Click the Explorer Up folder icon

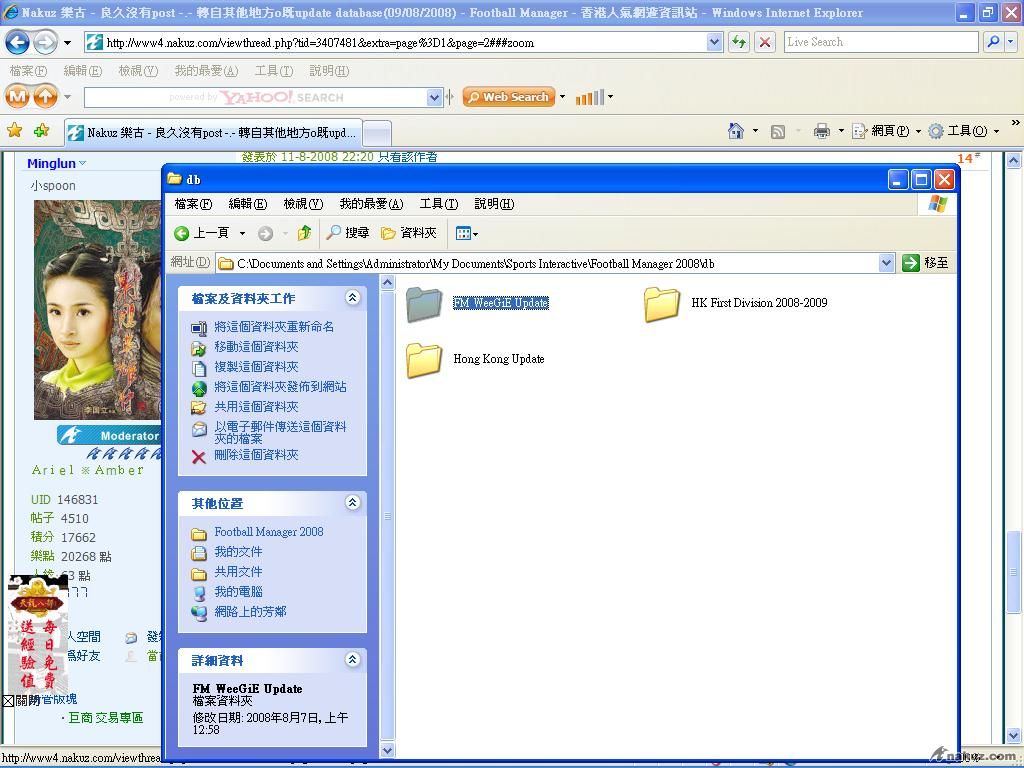(304, 233)
